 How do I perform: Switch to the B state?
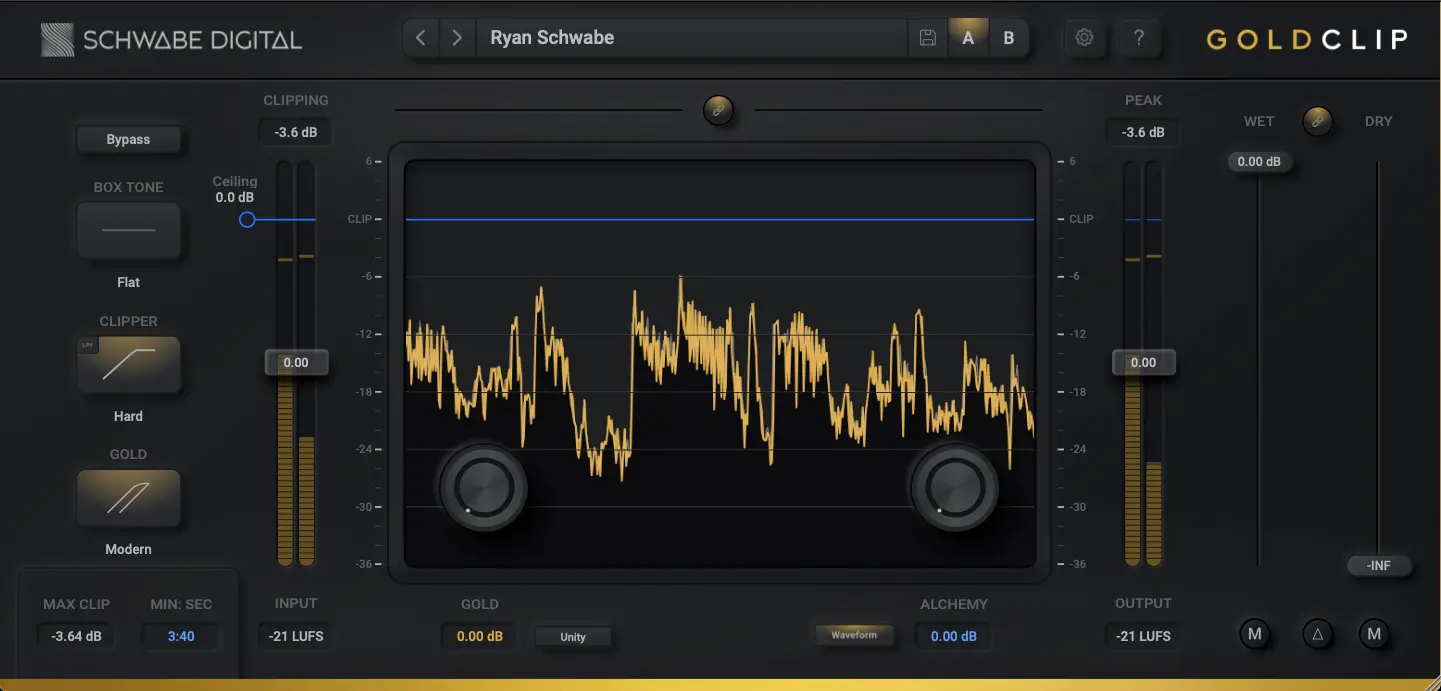[x=1008, y=38]
